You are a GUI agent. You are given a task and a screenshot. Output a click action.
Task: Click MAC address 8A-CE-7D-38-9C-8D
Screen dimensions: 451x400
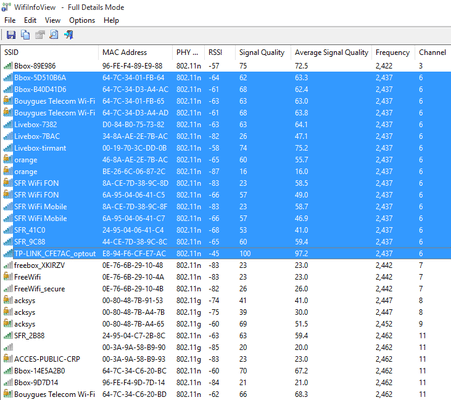click(135, 183)
